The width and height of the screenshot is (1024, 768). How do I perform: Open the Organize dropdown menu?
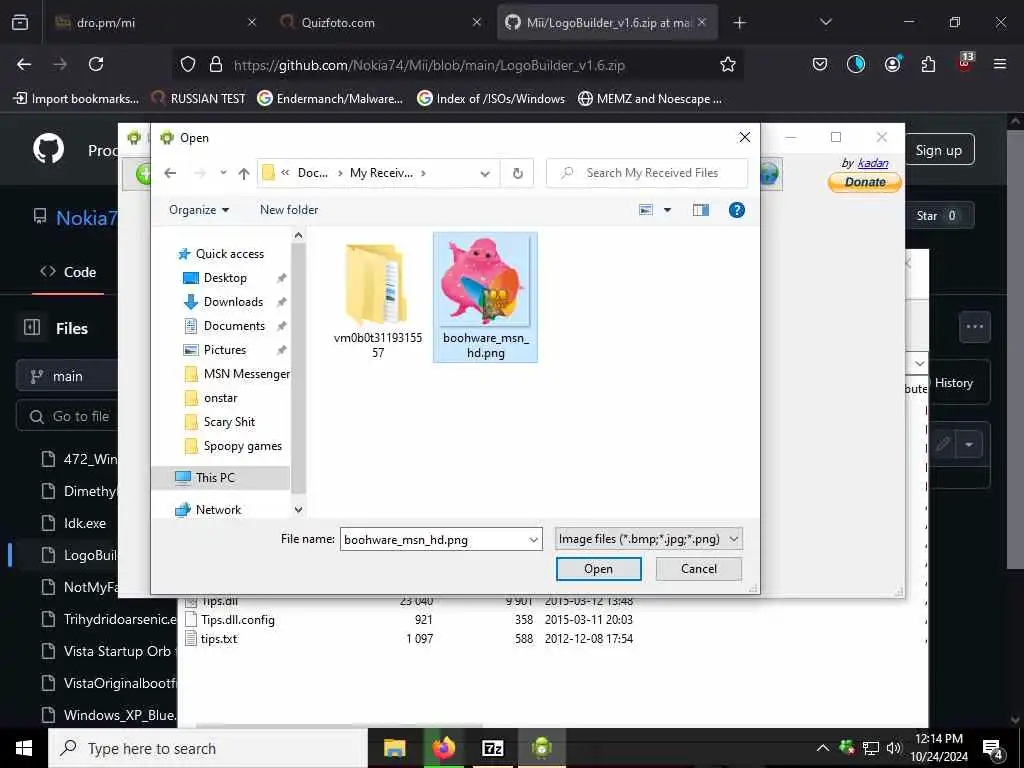199,210
